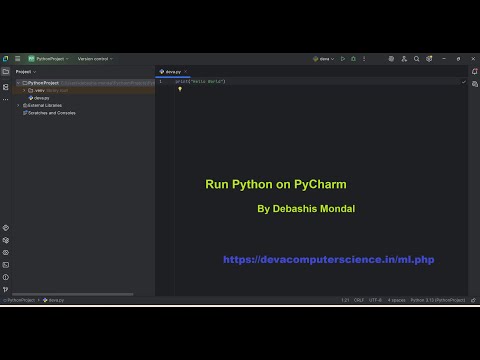
Task: Open the Terminal tool window icon
Action: click(6, 265)
